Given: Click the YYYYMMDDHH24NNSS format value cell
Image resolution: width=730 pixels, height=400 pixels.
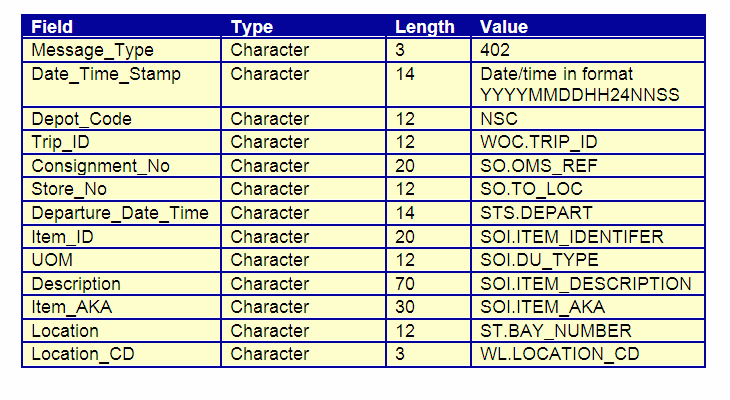Looking at the screenshot, I should tap(588, 84).
